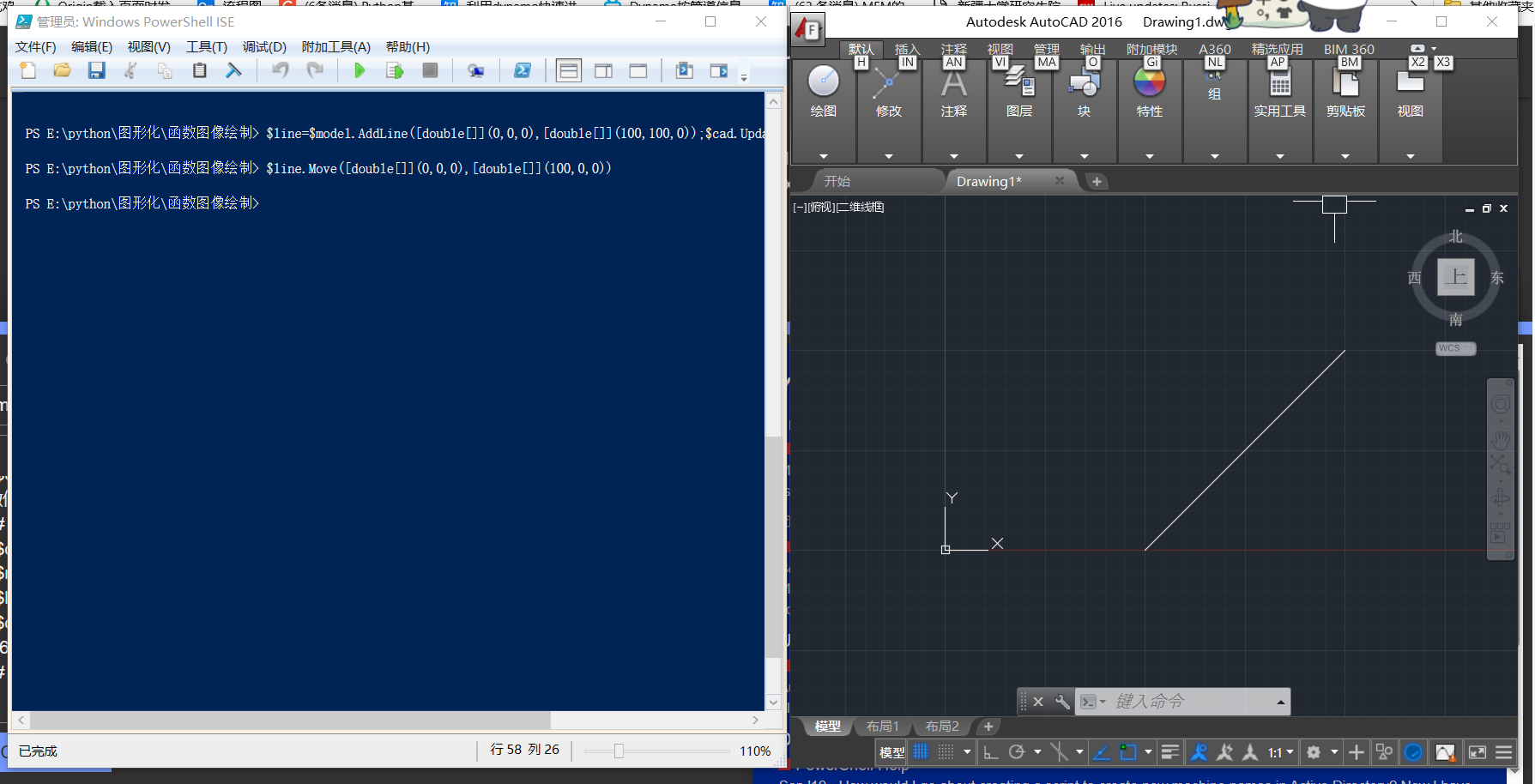Open the 块 panel in AutoCAD
1535x784 pixels.
click(1085, 90)
